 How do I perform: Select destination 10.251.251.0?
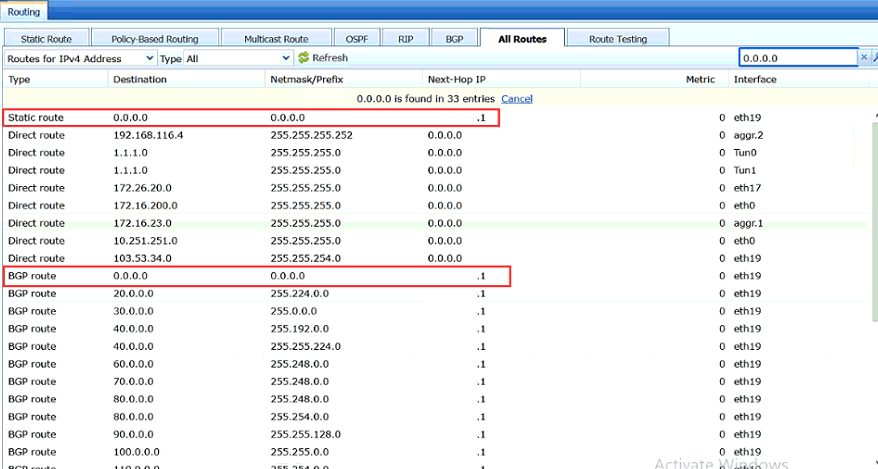(145, 241)
